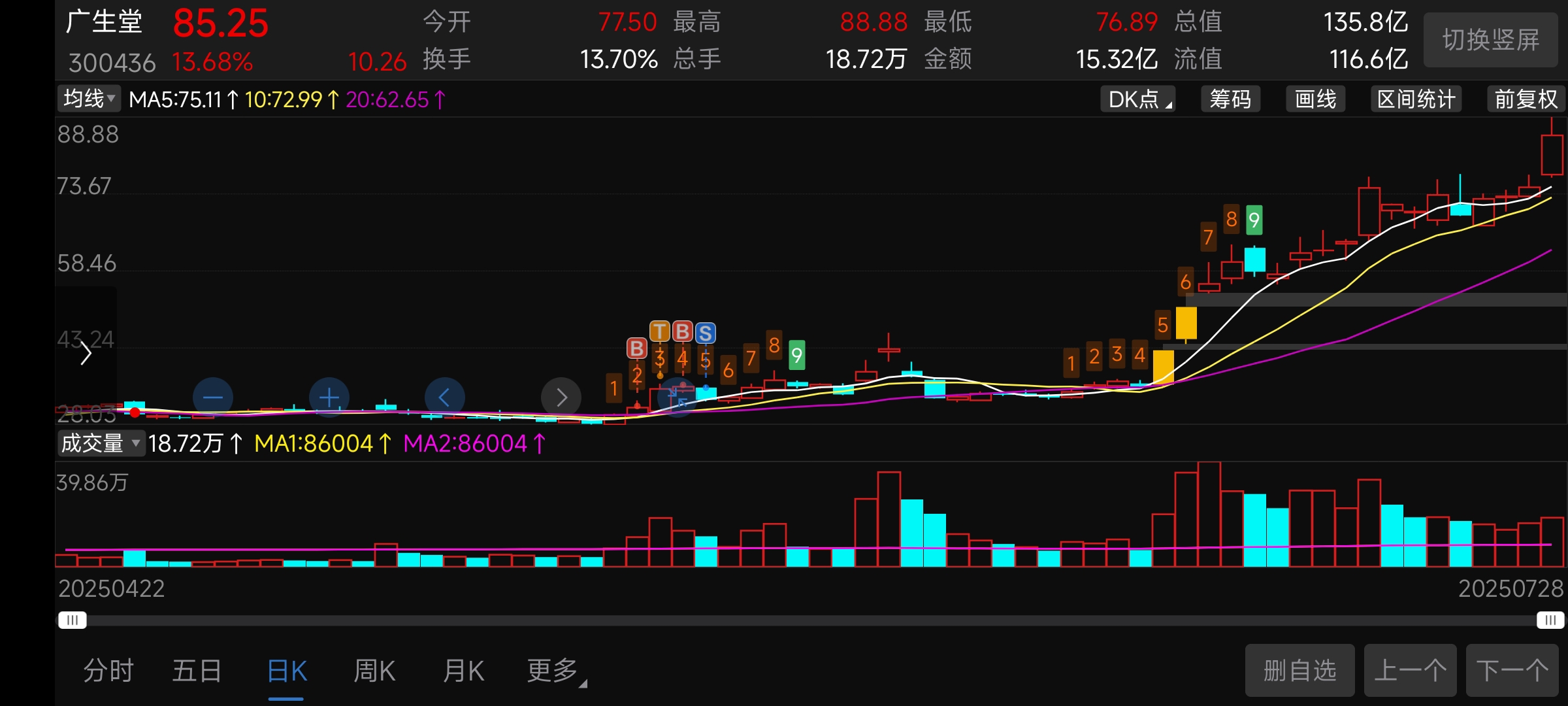Screen dimensions: 1568x706
Task: Tap the start date 20250422
Action: click(111, 589)
